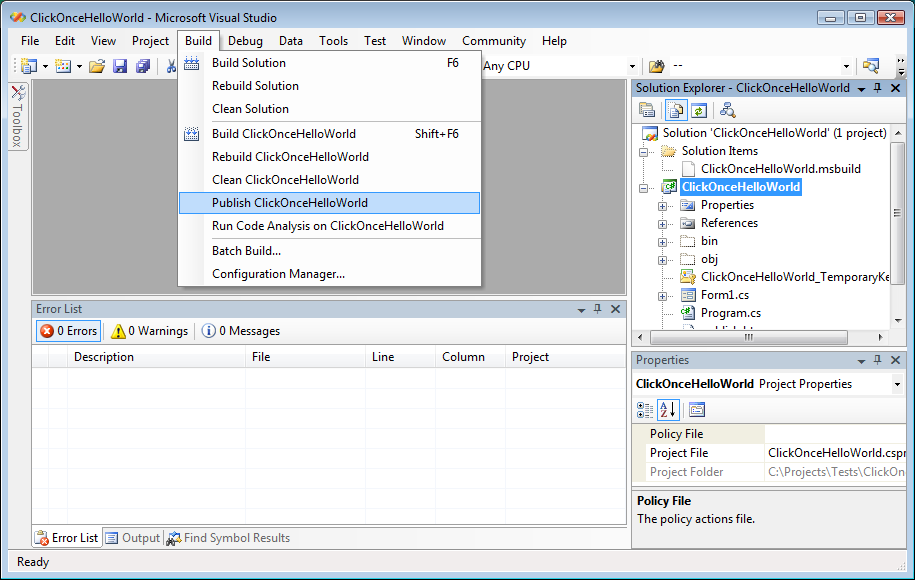Open the Any CPU platform dropdown
This screenshot has height=580, width=915.
632,67
